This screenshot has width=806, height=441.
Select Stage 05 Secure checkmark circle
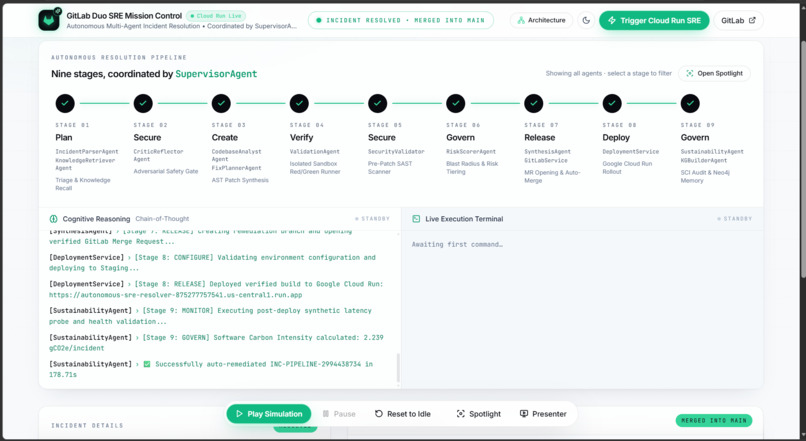(x=377, y=103)
